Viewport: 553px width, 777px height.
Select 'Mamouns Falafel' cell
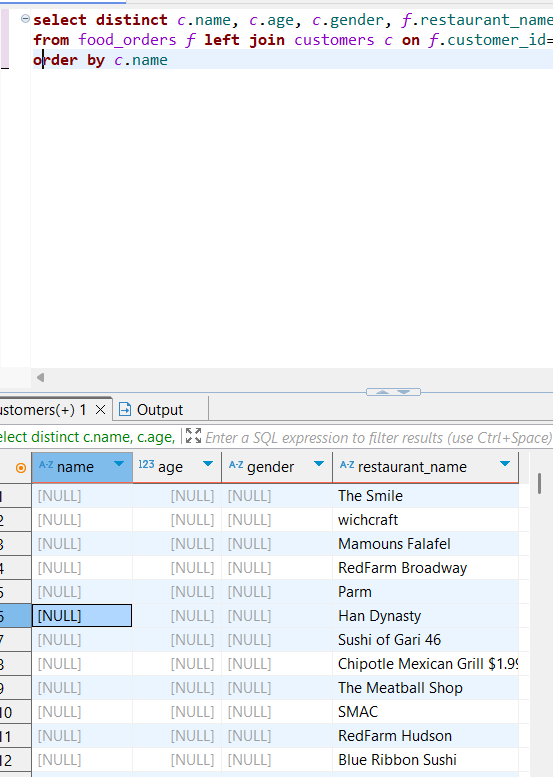point(426,544)
